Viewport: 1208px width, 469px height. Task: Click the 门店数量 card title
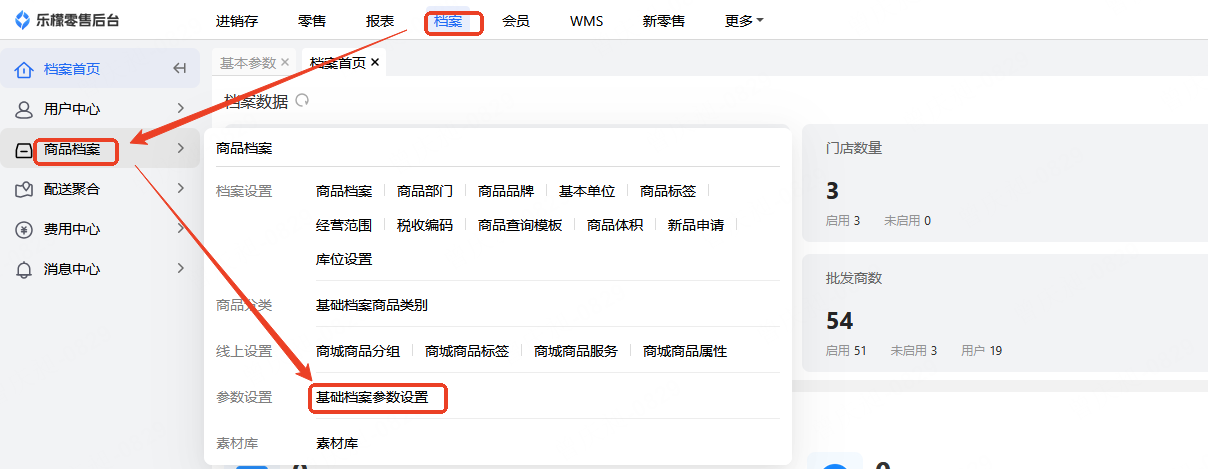(854, 148)
